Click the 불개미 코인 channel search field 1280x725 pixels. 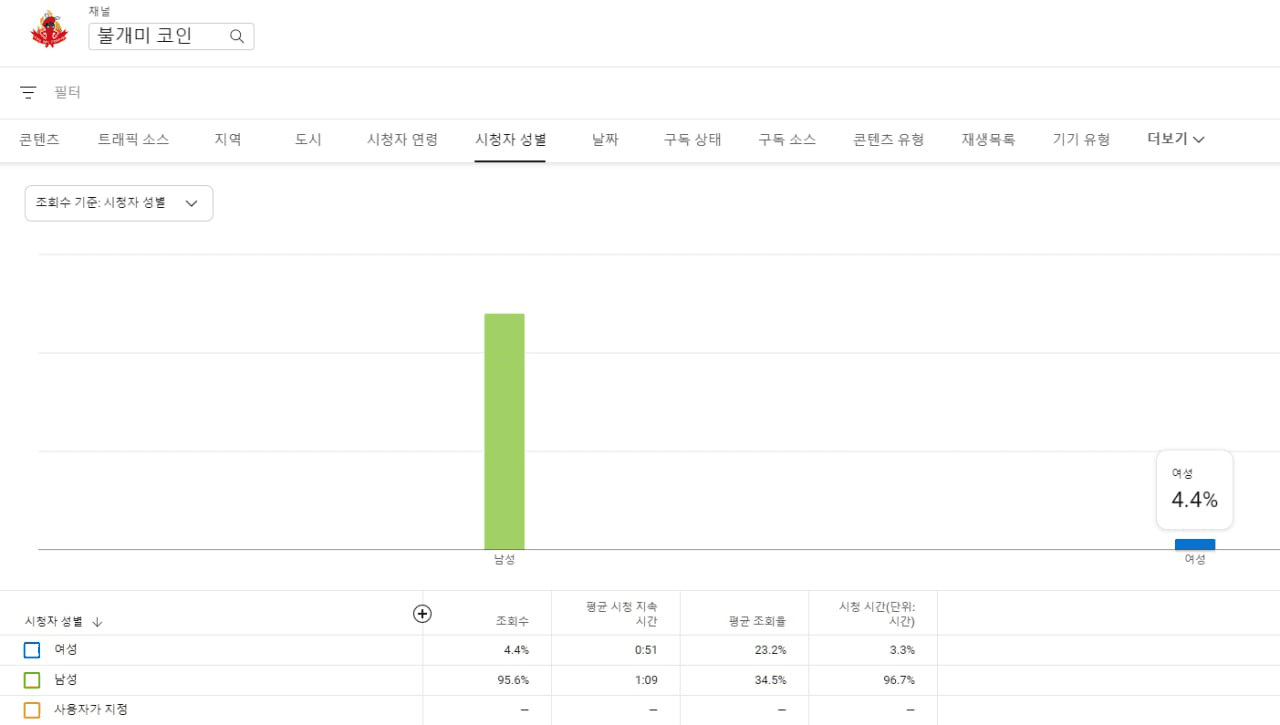click(x=158, y=37)
